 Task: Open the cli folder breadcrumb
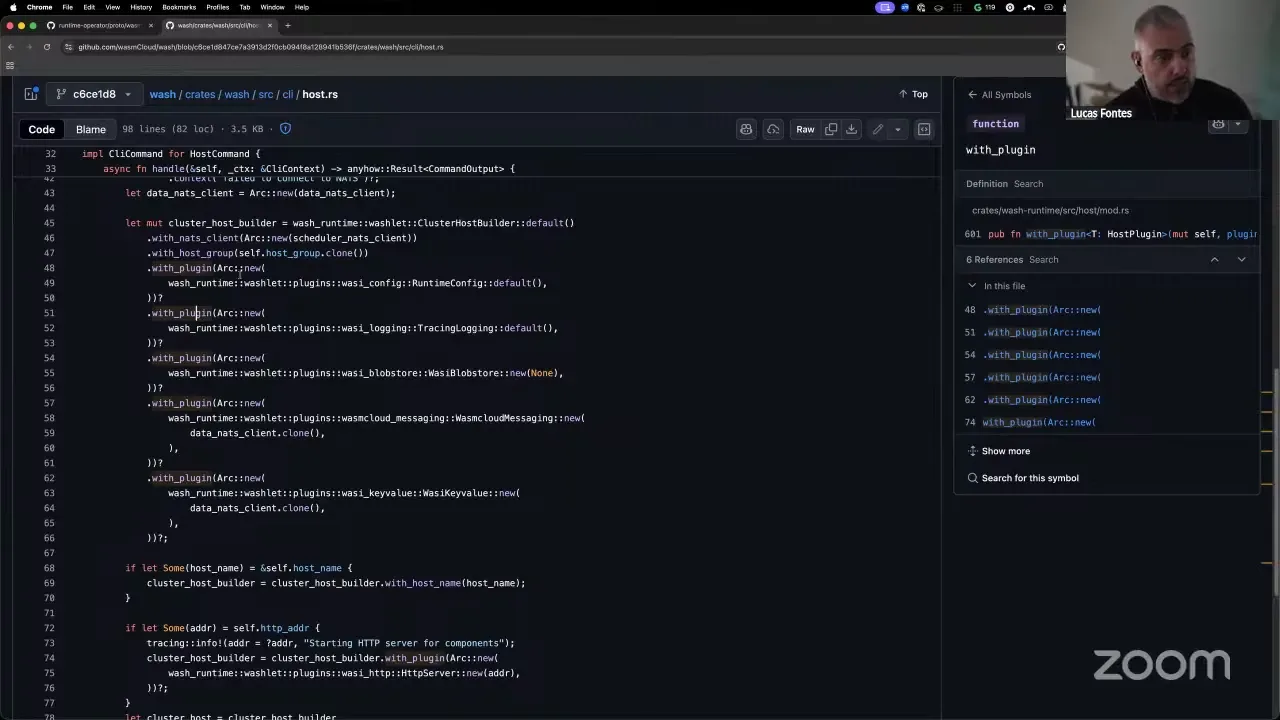[x=287, y=94]
